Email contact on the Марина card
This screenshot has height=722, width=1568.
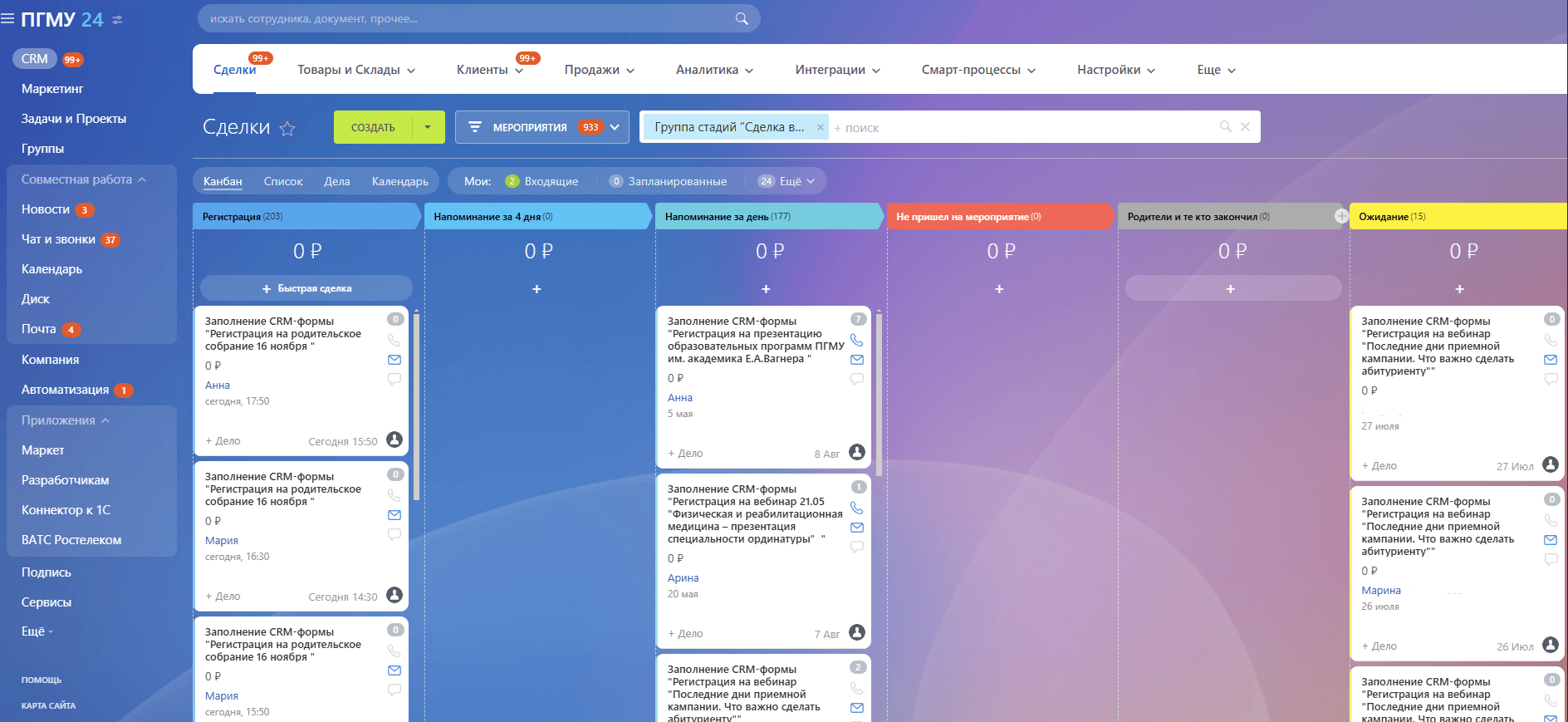click(x=1551, y=540)
